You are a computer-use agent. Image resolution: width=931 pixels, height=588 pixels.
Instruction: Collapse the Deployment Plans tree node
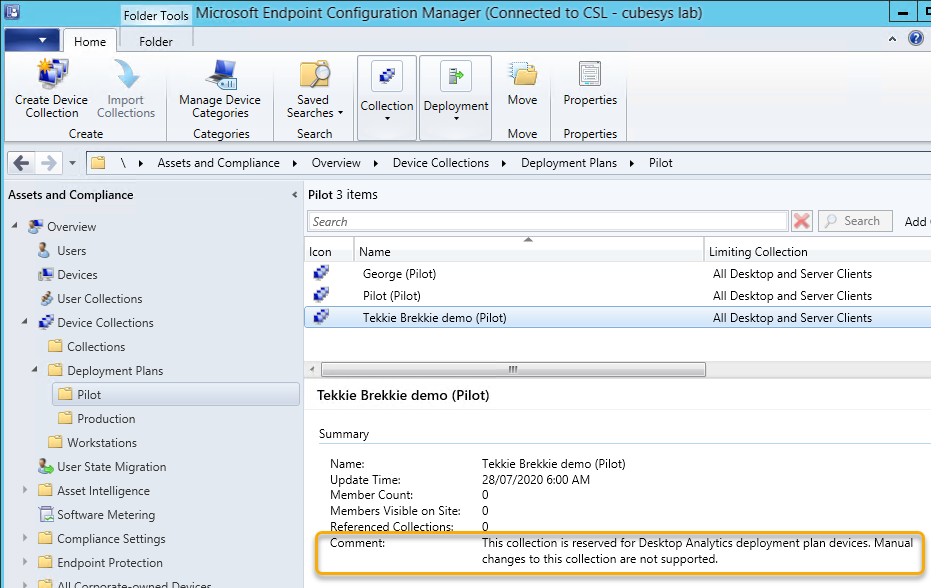pyautogui.click(x=37, y=370)
